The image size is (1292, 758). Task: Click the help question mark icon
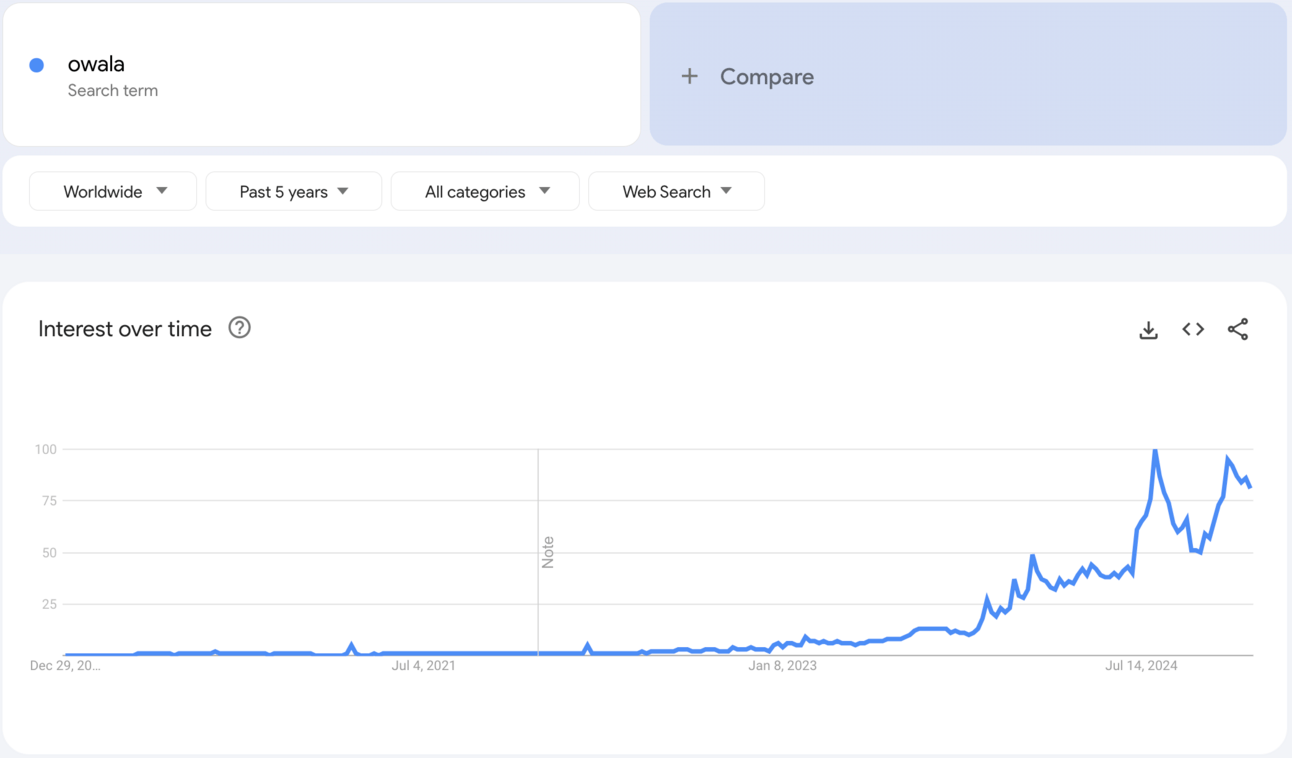pos(239,328)
